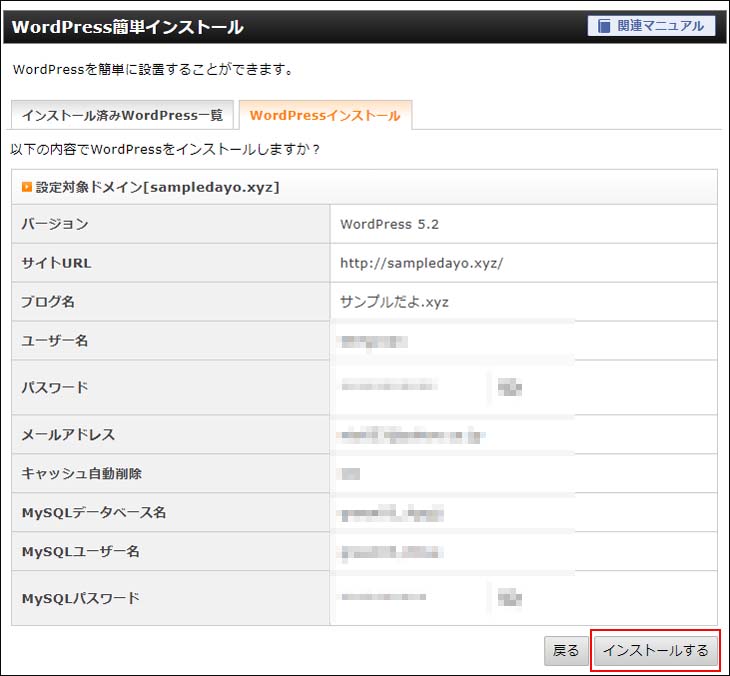
Task: Select the value WordPress 5.2
Action: pos(390,224)
